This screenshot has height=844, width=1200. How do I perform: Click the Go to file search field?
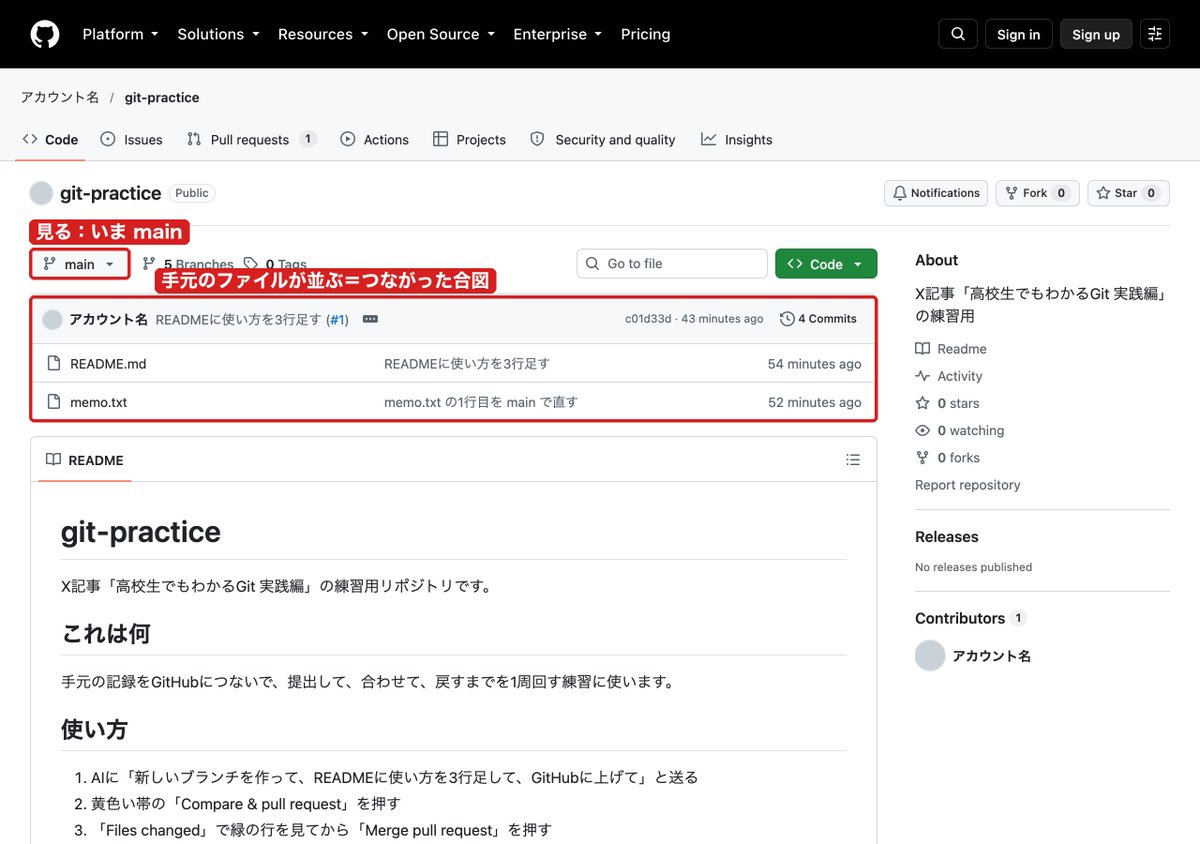coord(672,264)
